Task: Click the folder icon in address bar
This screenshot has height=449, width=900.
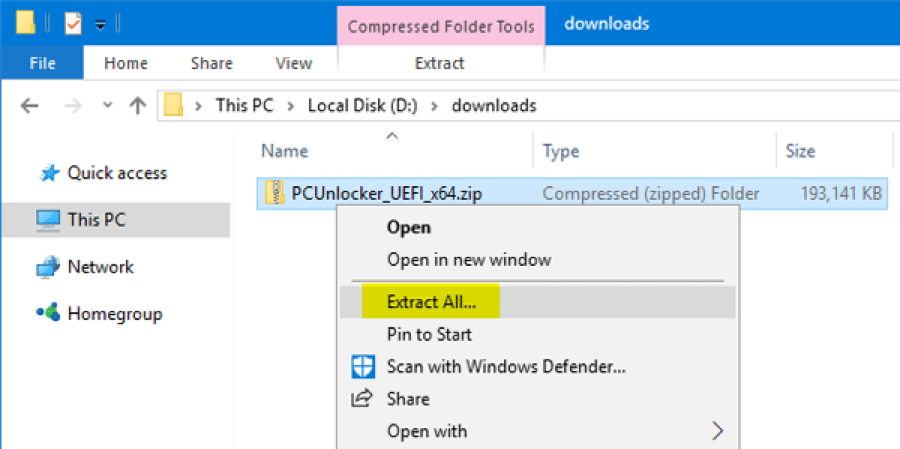Action: (x=173, y=106)
